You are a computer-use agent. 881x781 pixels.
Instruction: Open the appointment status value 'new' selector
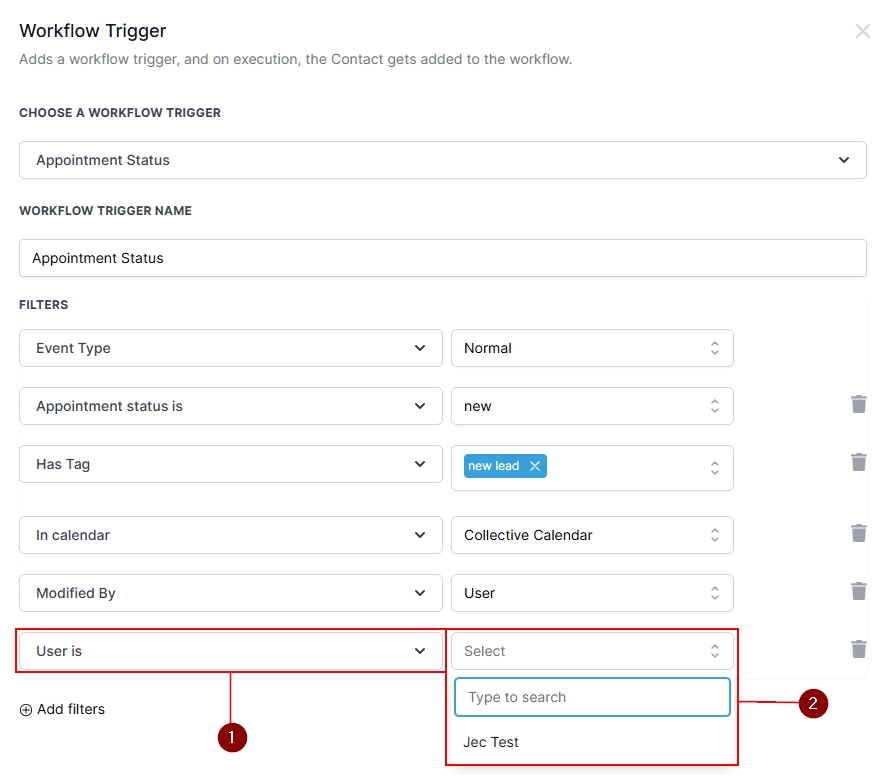click(x=592, y=406)
